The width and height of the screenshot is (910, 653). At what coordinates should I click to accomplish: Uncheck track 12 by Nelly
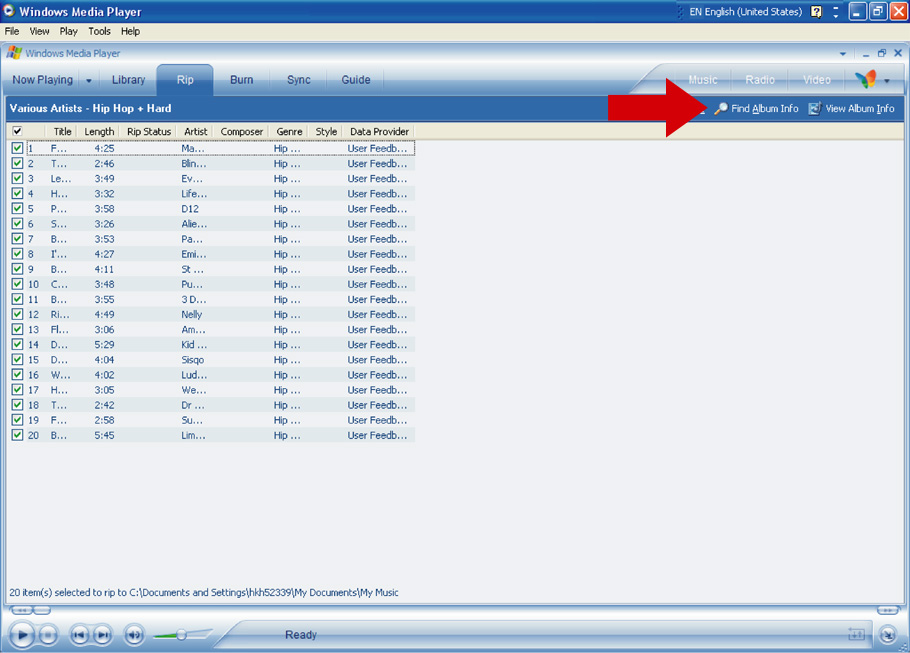[17, 314]
